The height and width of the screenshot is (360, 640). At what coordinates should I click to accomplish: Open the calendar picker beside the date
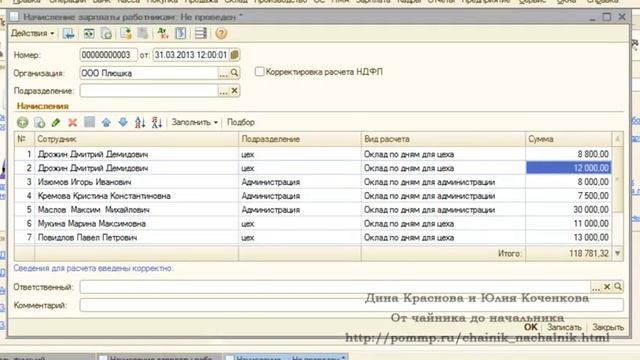[234, 55]
